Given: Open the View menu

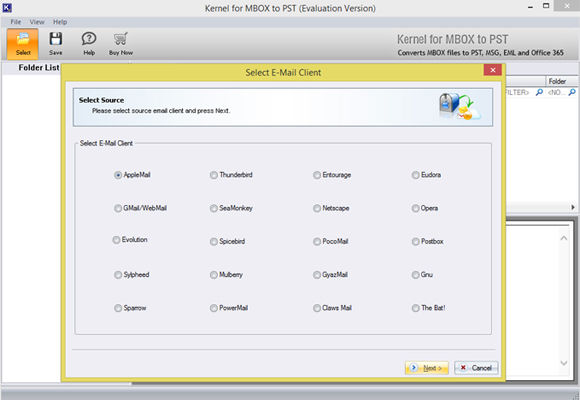Looking at the screenshot, I should pyautogui.click(x=37, y=22).
